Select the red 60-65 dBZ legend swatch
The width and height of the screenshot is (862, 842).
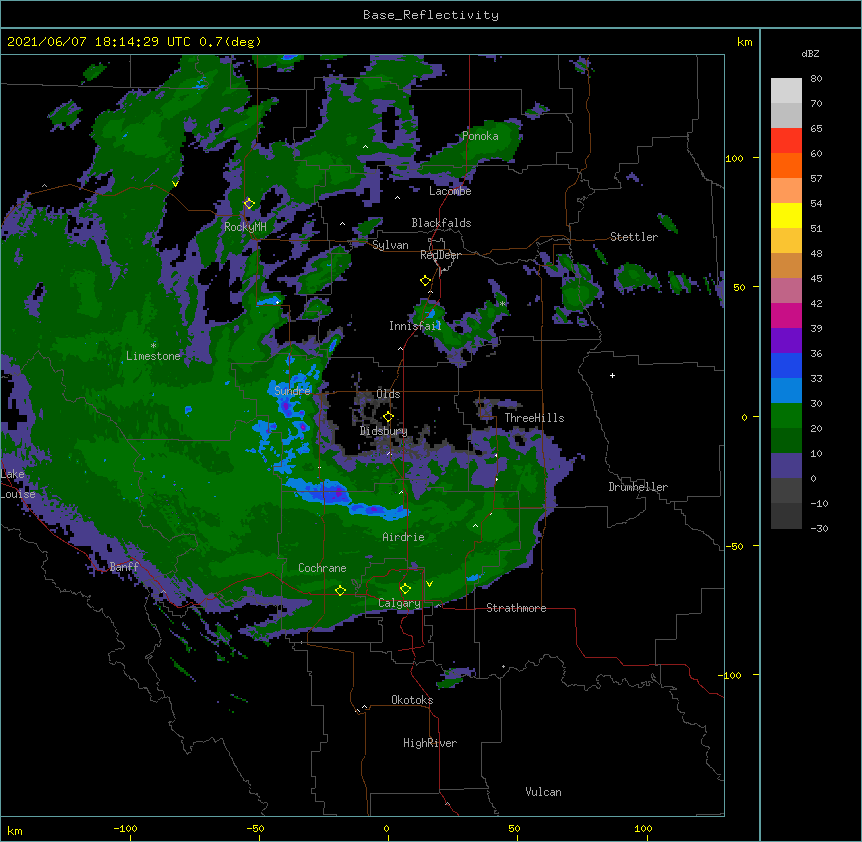[x=786, y=141]
